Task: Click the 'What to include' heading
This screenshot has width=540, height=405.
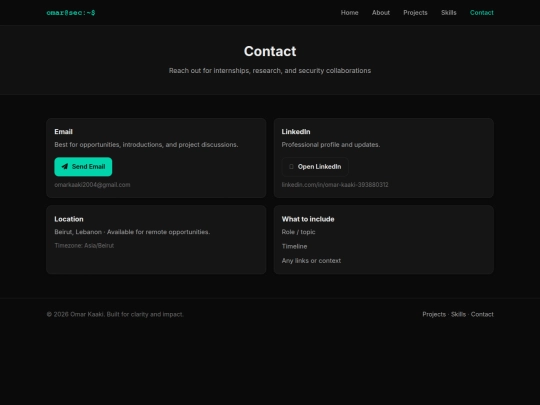Action: (x=308, y=219)
